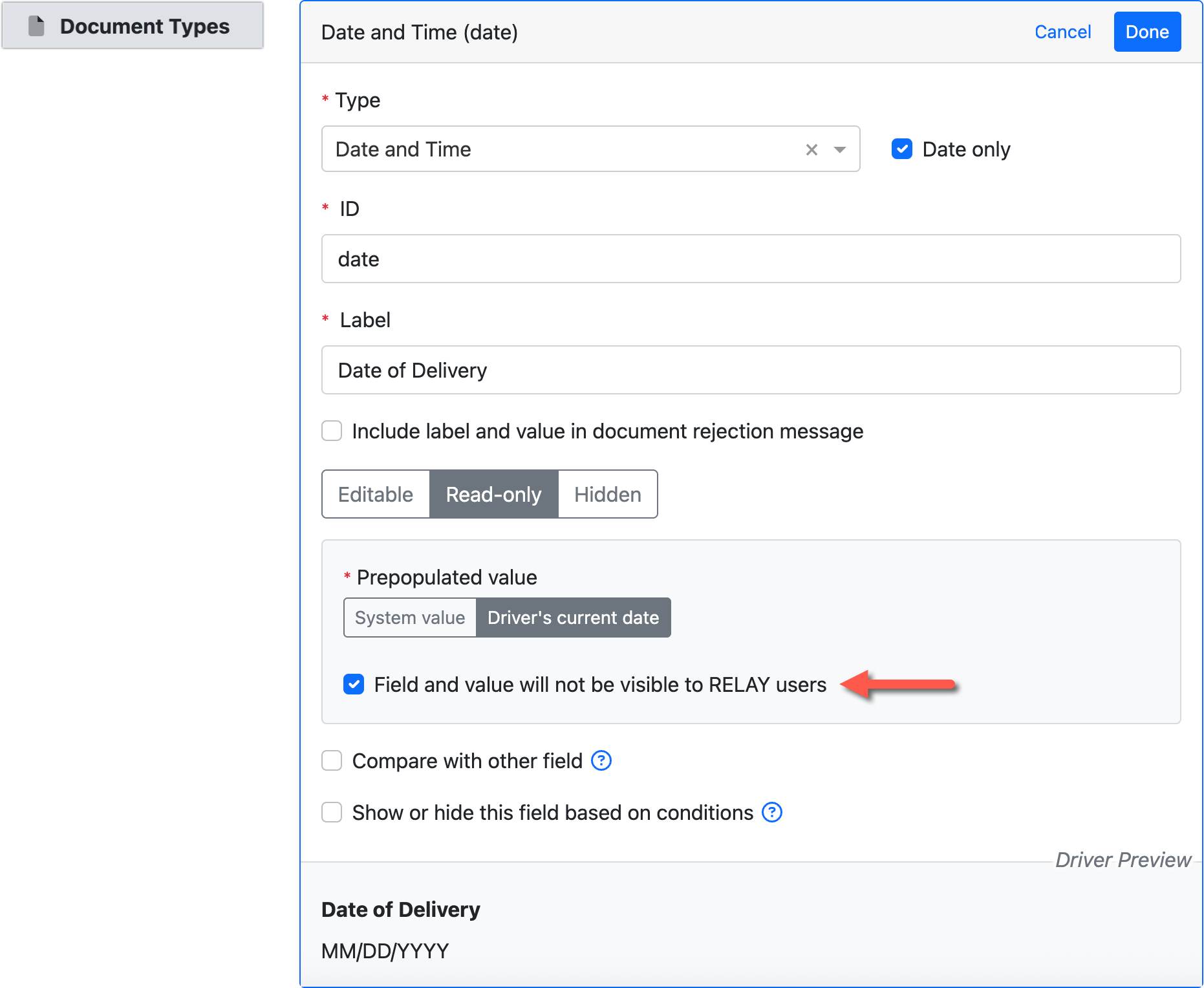Clear the Type selection with X icon
Screen dimensions: 1204x988
point(812,150)
